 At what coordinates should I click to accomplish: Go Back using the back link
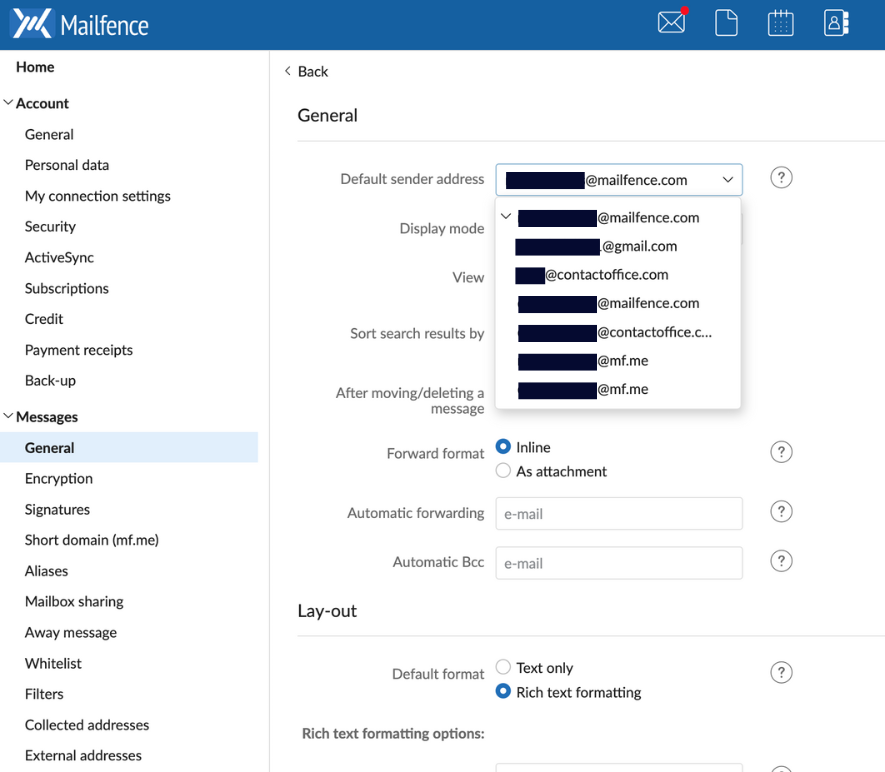tap(306, 72)
